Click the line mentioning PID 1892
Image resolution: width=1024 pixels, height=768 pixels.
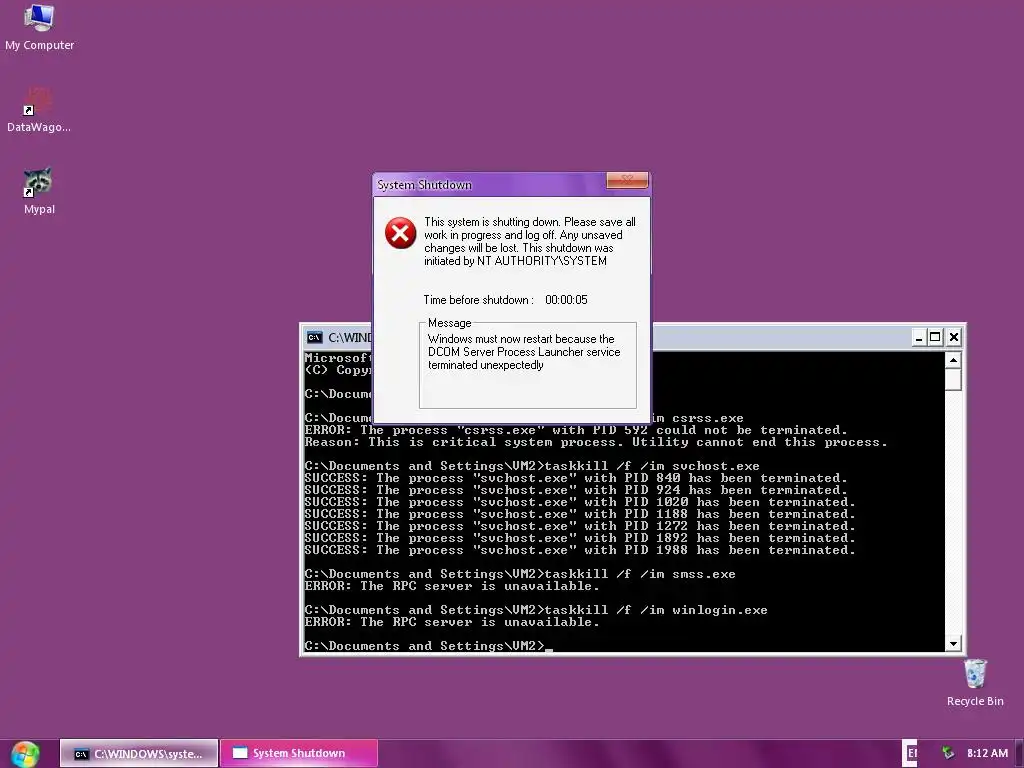[580, 538]
